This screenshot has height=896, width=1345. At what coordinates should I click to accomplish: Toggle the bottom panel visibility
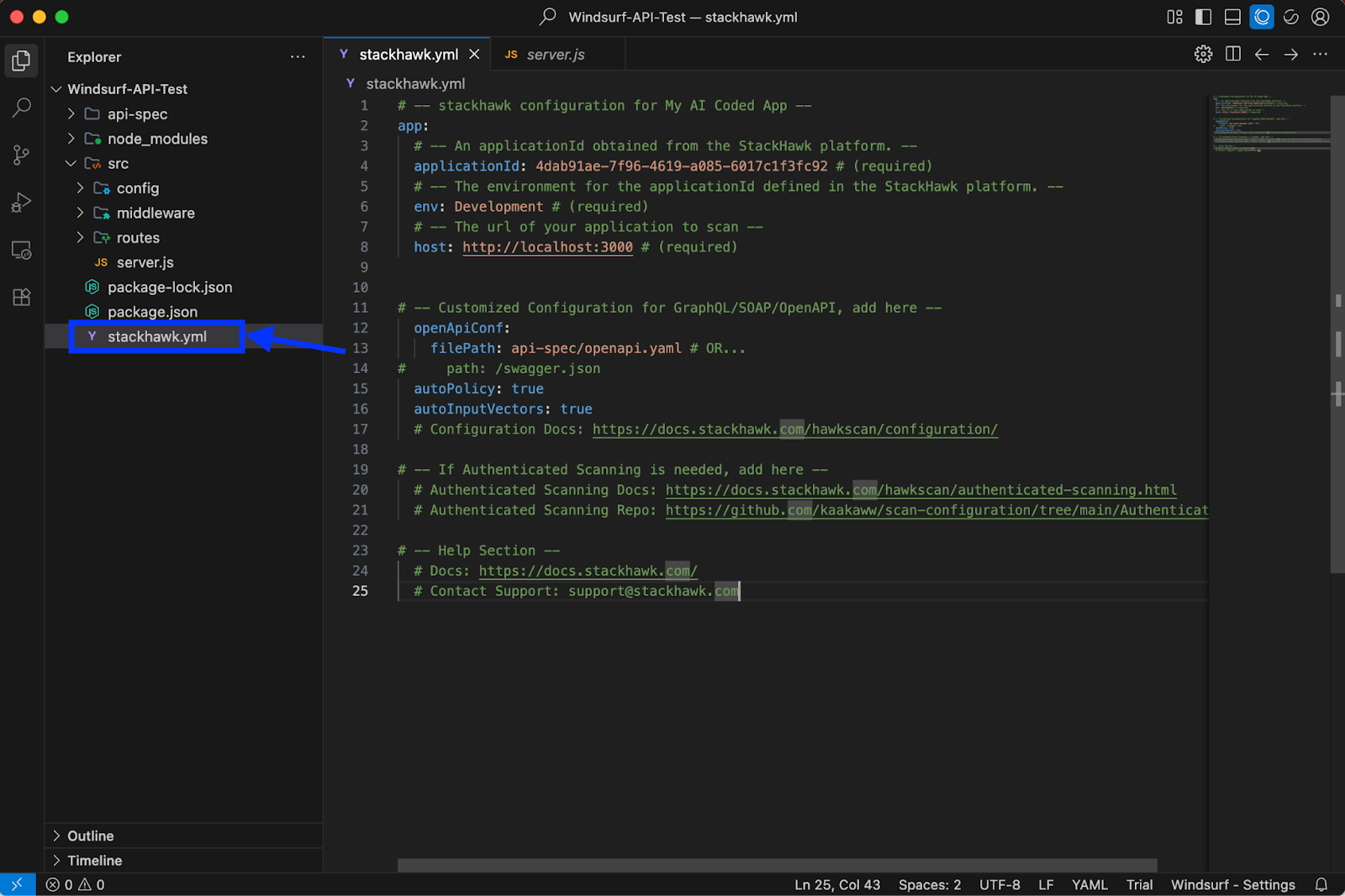1232,17
